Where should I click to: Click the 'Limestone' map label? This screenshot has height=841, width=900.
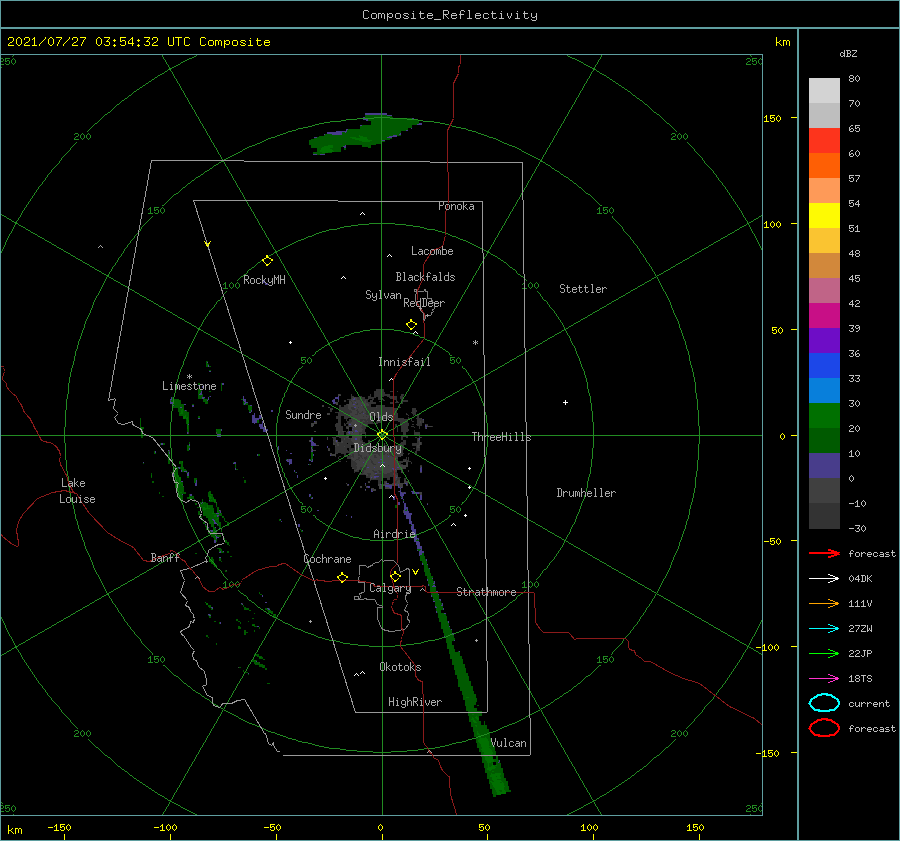pos(189,386)
